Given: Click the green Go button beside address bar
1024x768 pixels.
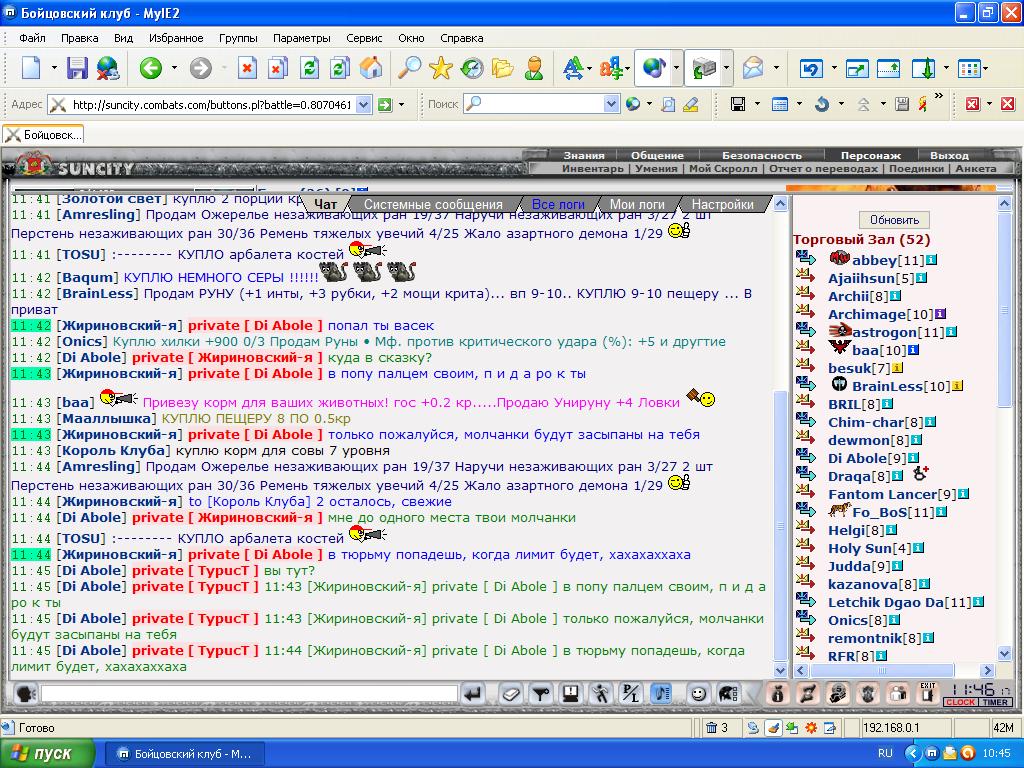Looking at the screenshot, I should (385, 104).
